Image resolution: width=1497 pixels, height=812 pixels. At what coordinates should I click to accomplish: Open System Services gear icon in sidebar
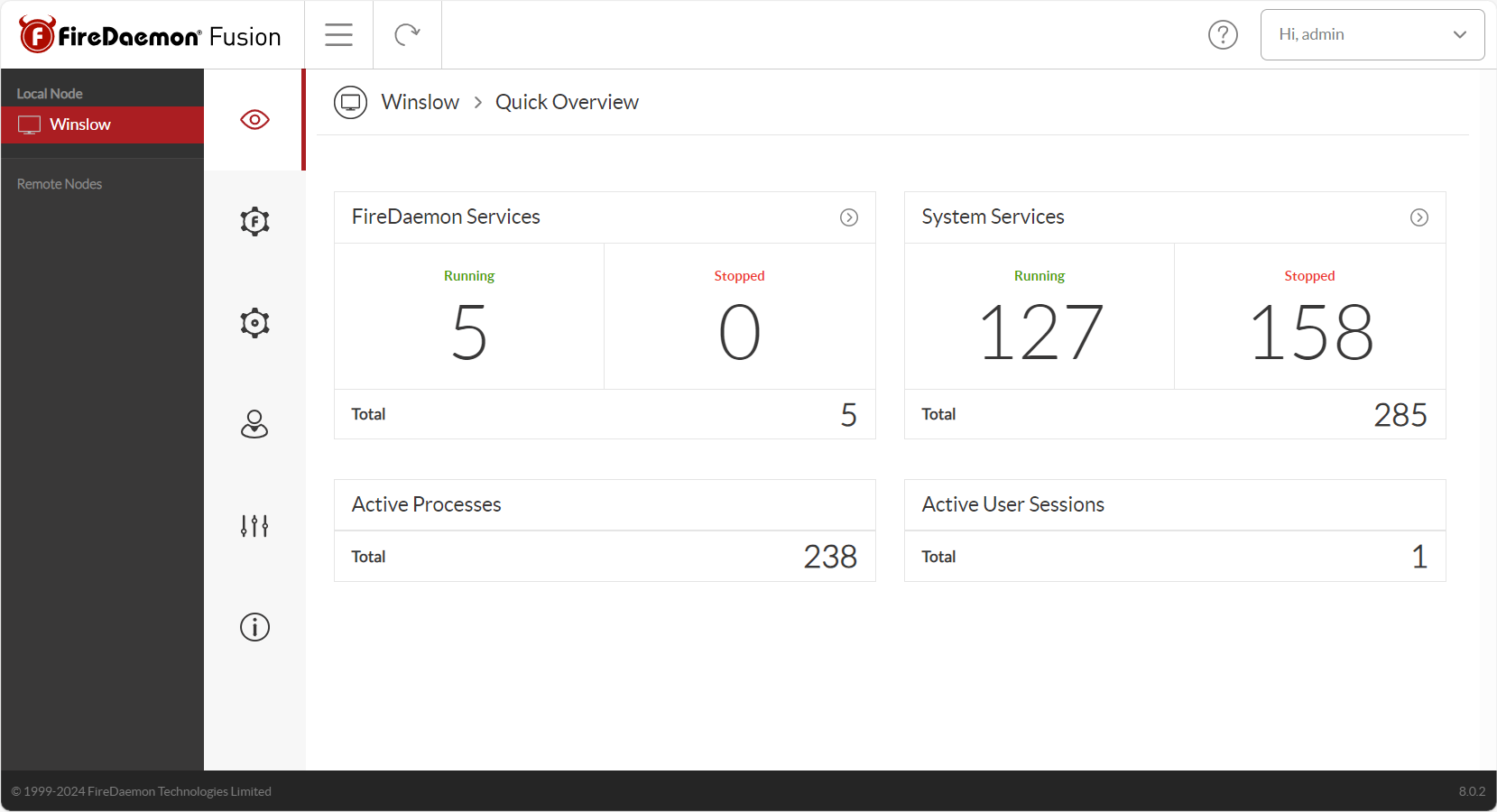coord(254,323)
